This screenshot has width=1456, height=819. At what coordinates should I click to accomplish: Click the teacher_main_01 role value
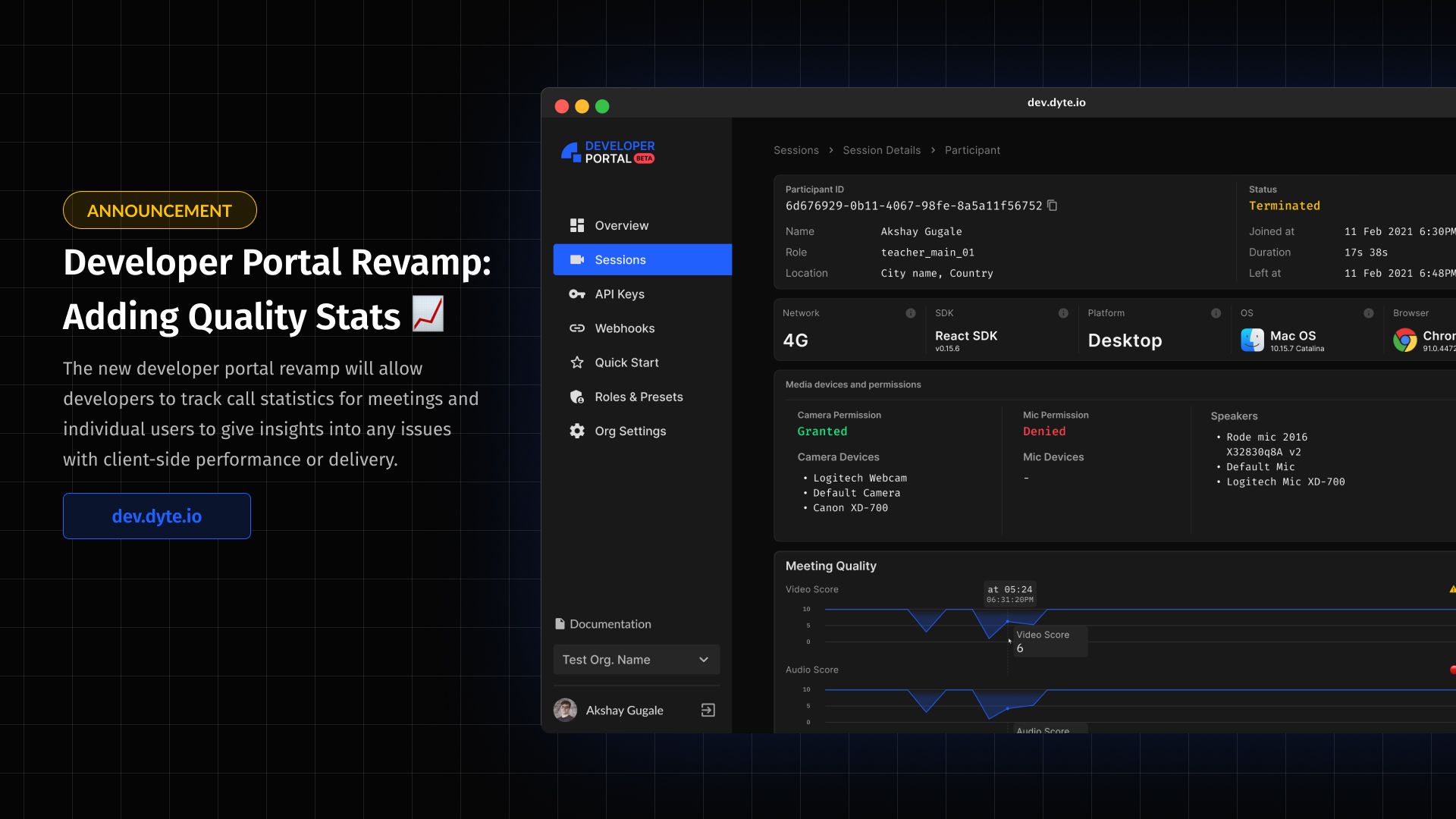click(927, 253)
